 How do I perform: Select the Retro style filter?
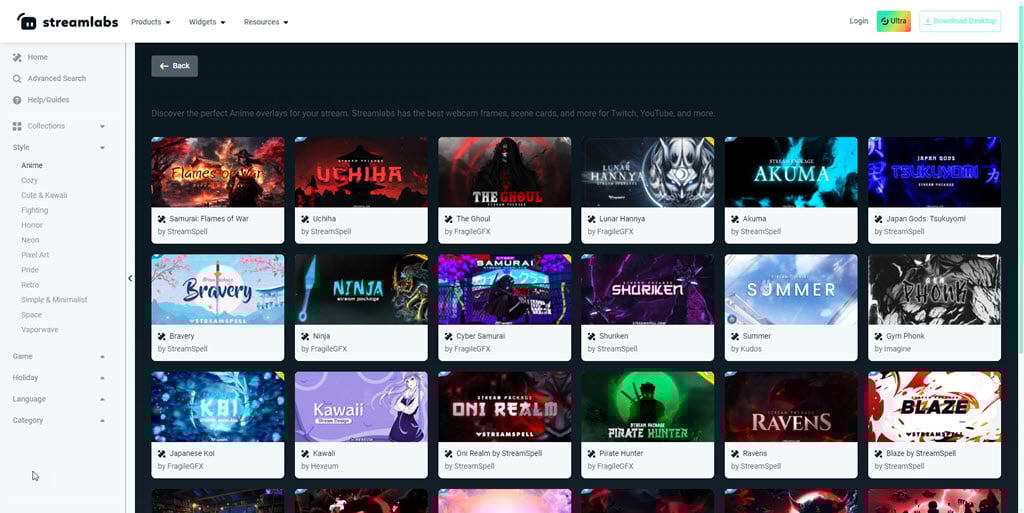click(x=30, y=285)
